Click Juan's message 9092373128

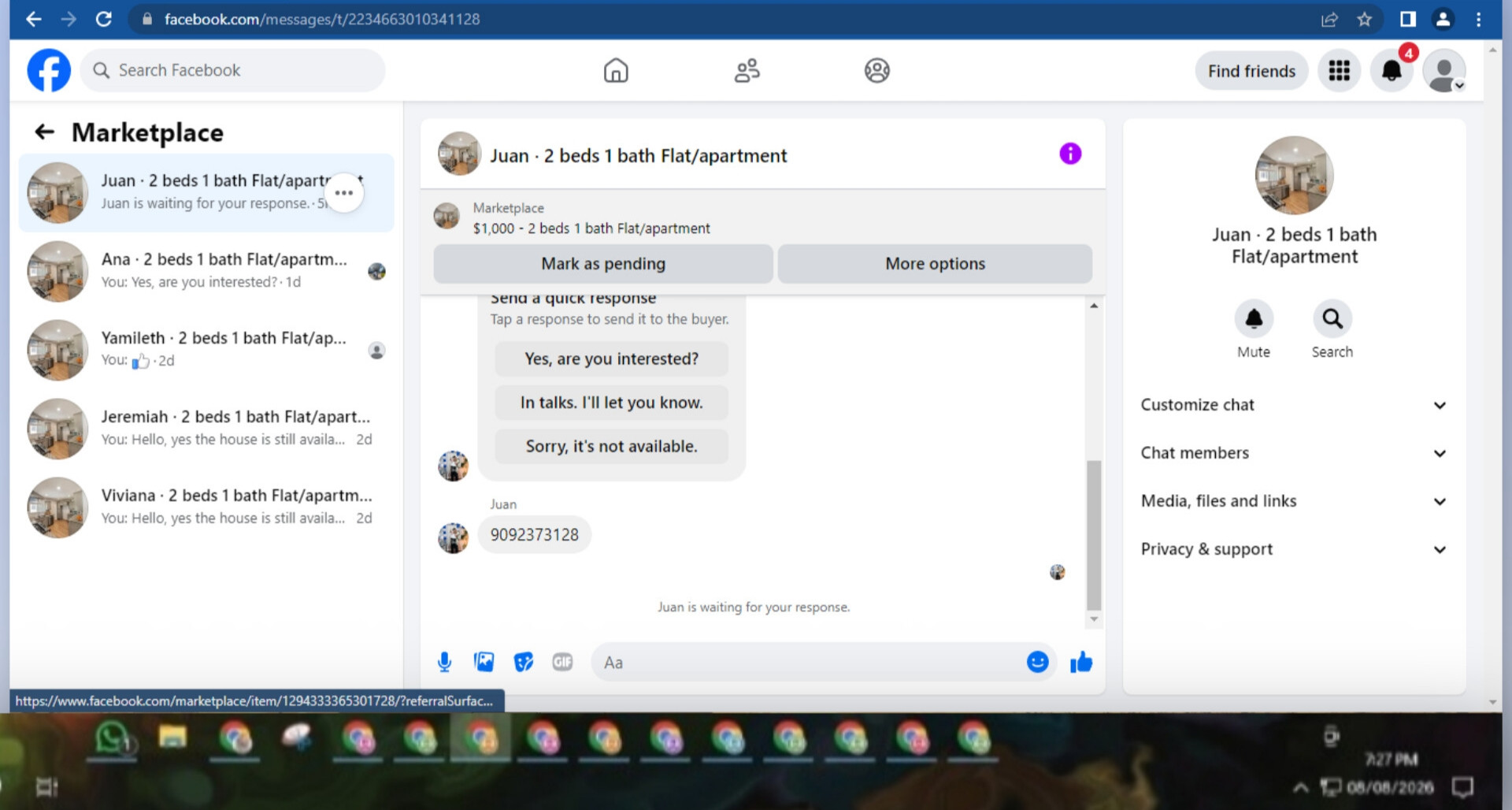[x=535, y=535]
